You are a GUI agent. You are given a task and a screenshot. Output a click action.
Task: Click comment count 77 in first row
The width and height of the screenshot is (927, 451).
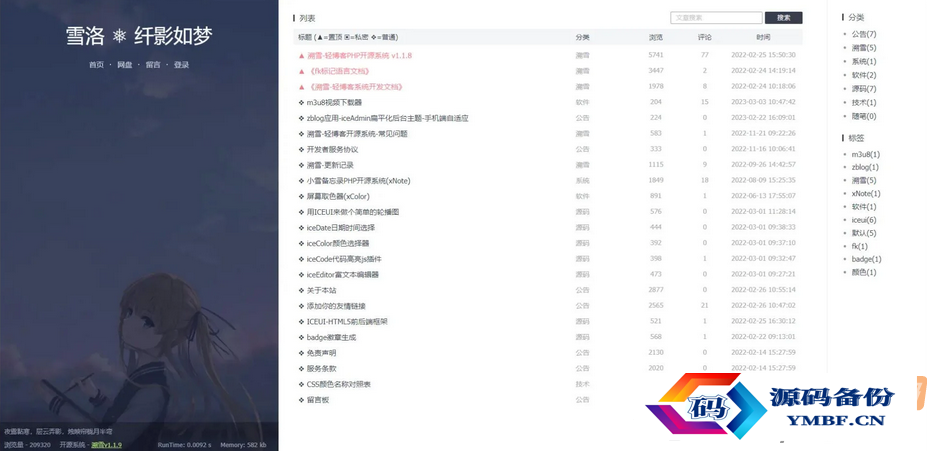tap(705, 55)
